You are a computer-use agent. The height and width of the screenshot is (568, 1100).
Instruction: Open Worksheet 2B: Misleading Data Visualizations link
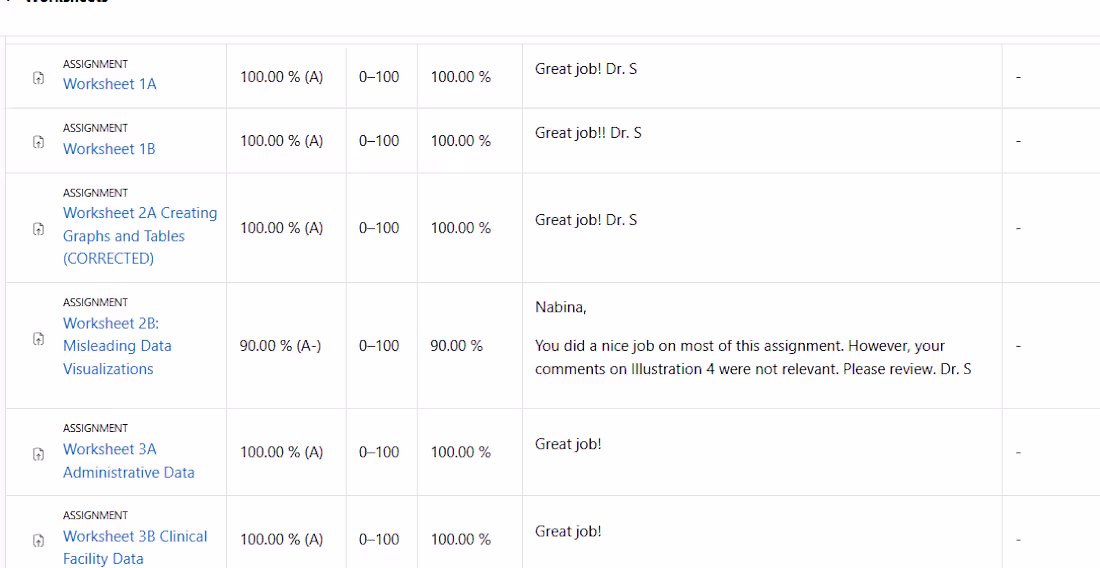(x=117, y=346)
